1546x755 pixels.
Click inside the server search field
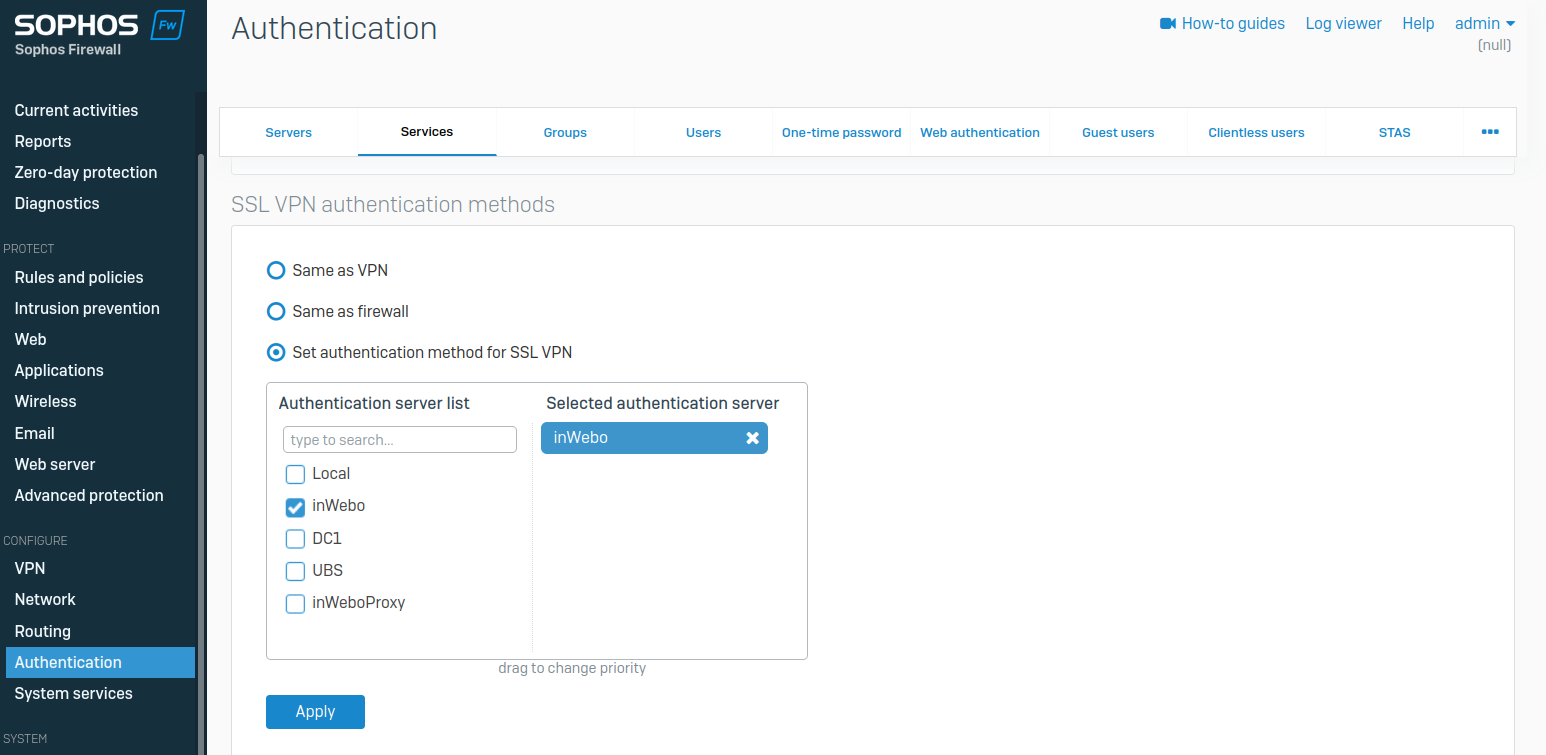pyautogui.click(x=399, y=439)
